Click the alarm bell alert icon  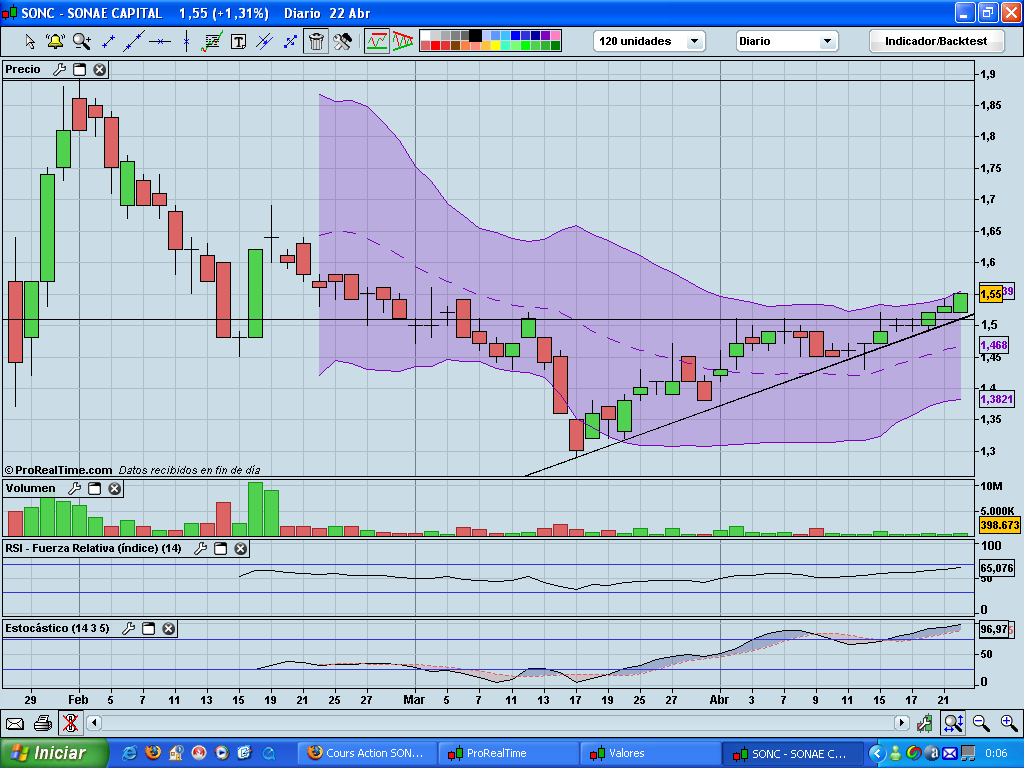pos(55,41)
